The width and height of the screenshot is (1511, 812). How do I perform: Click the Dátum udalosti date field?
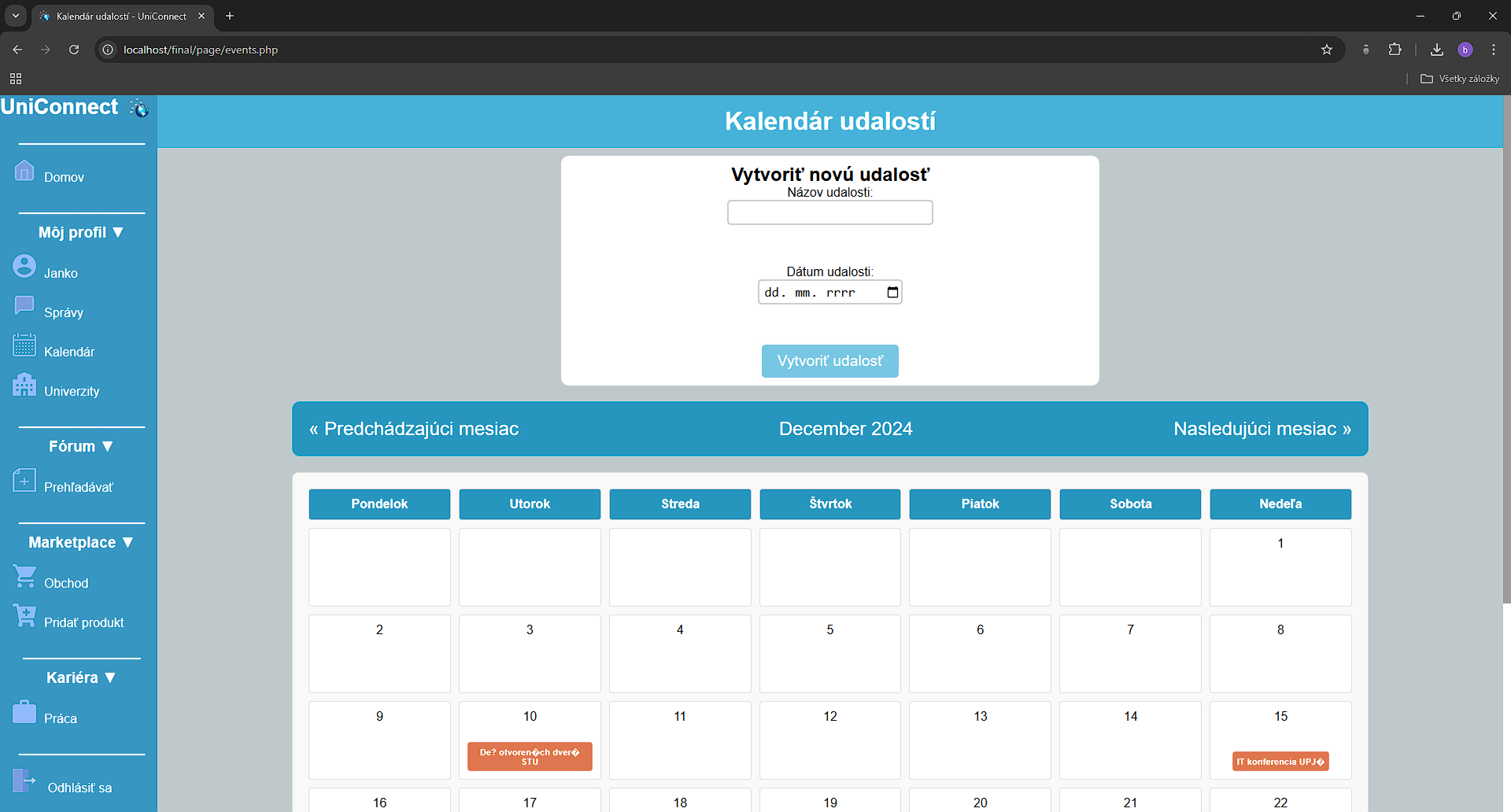830,293
